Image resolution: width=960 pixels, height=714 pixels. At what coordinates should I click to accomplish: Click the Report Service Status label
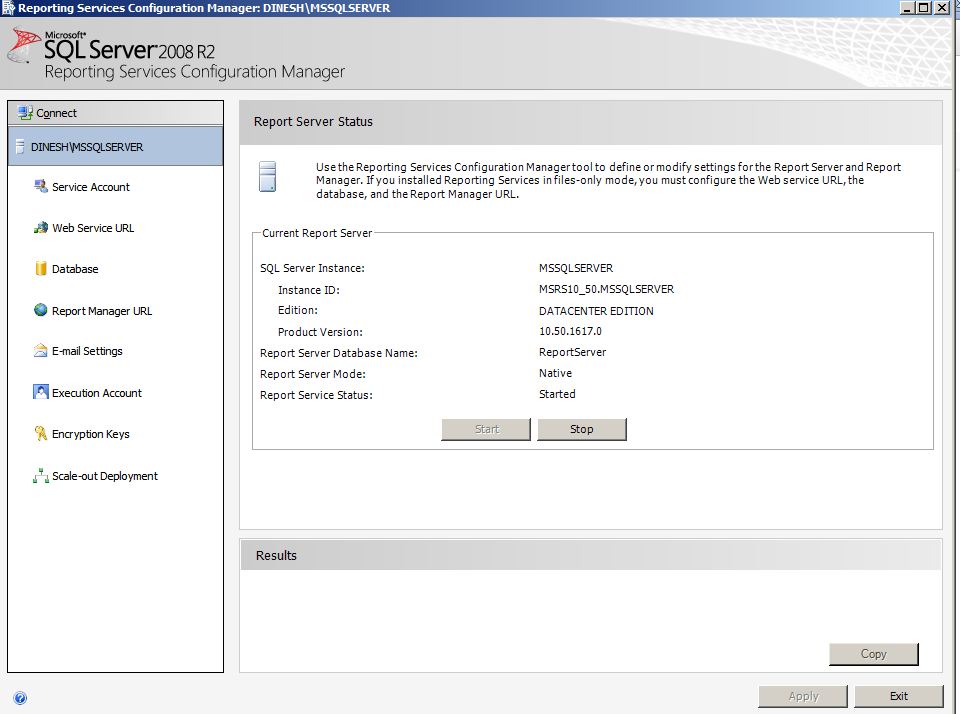(316, 395)
